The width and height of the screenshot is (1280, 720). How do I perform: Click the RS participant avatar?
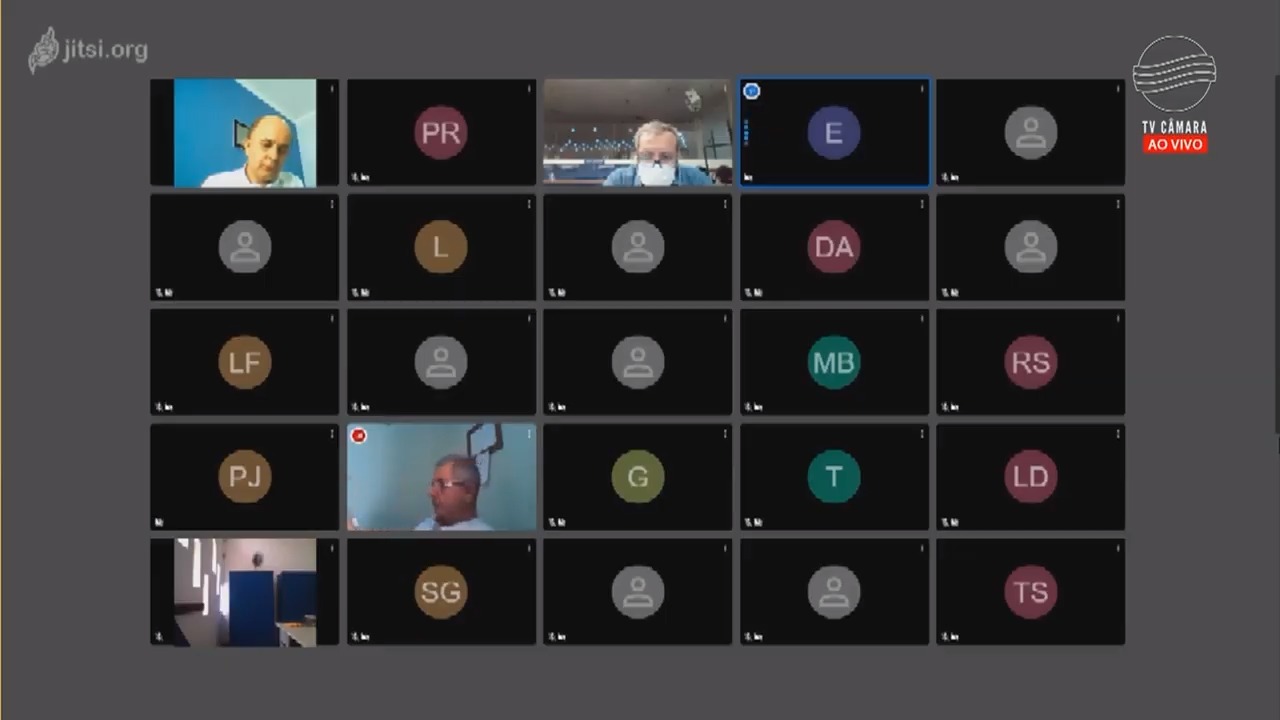(x=1030, y=362)
